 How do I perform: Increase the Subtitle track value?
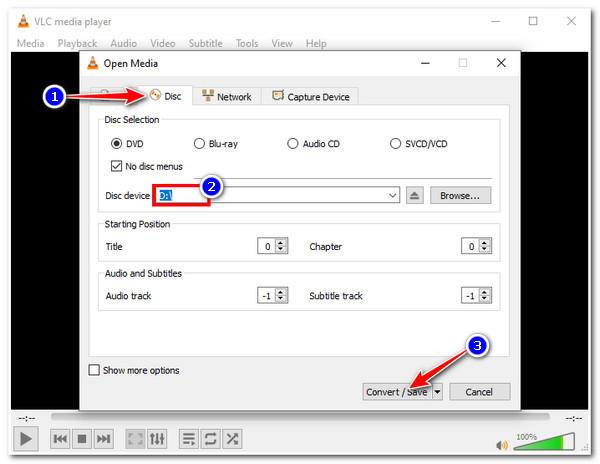coord(484,292)
